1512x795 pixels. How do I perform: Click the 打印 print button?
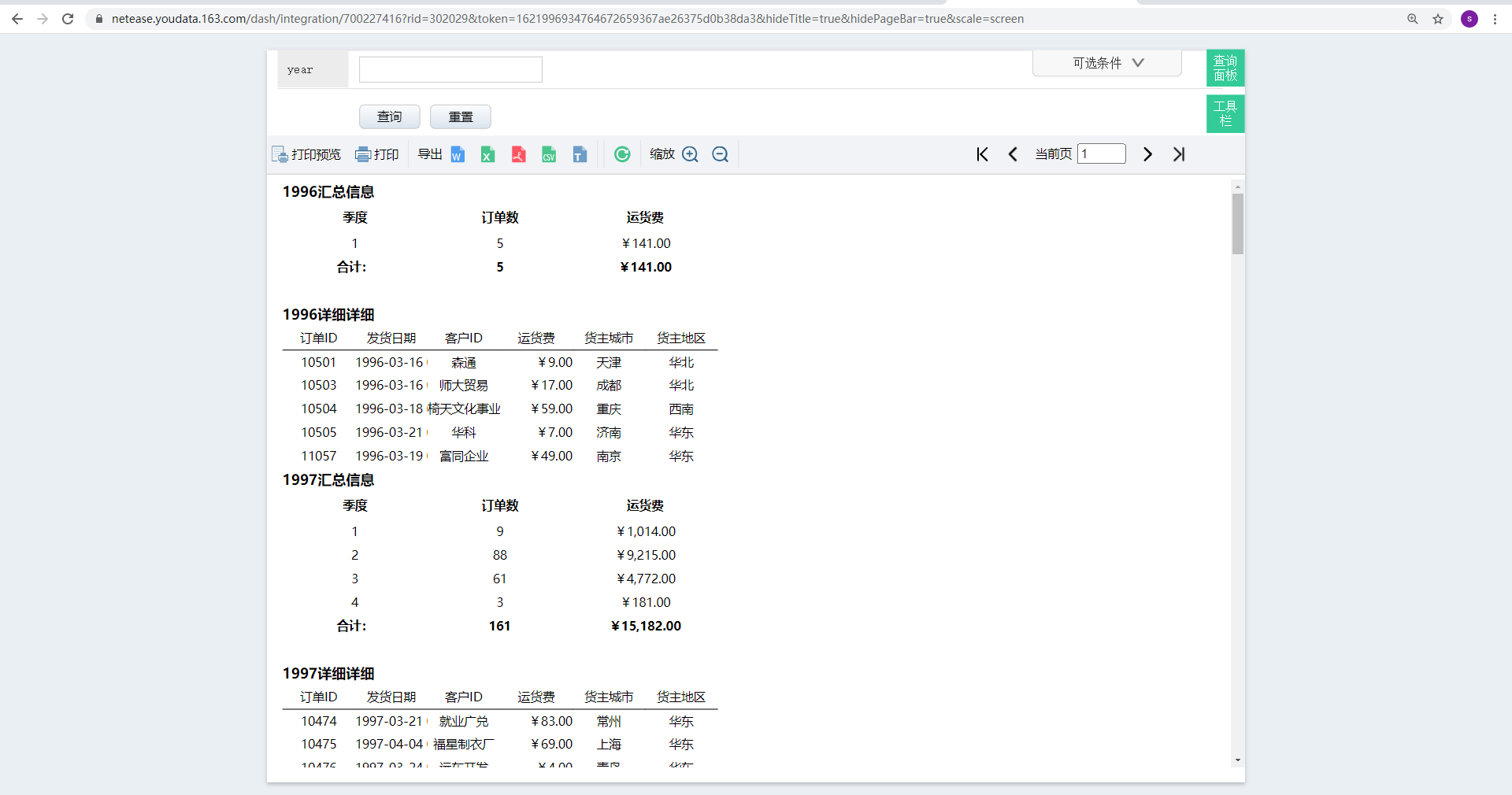point(377,155)
